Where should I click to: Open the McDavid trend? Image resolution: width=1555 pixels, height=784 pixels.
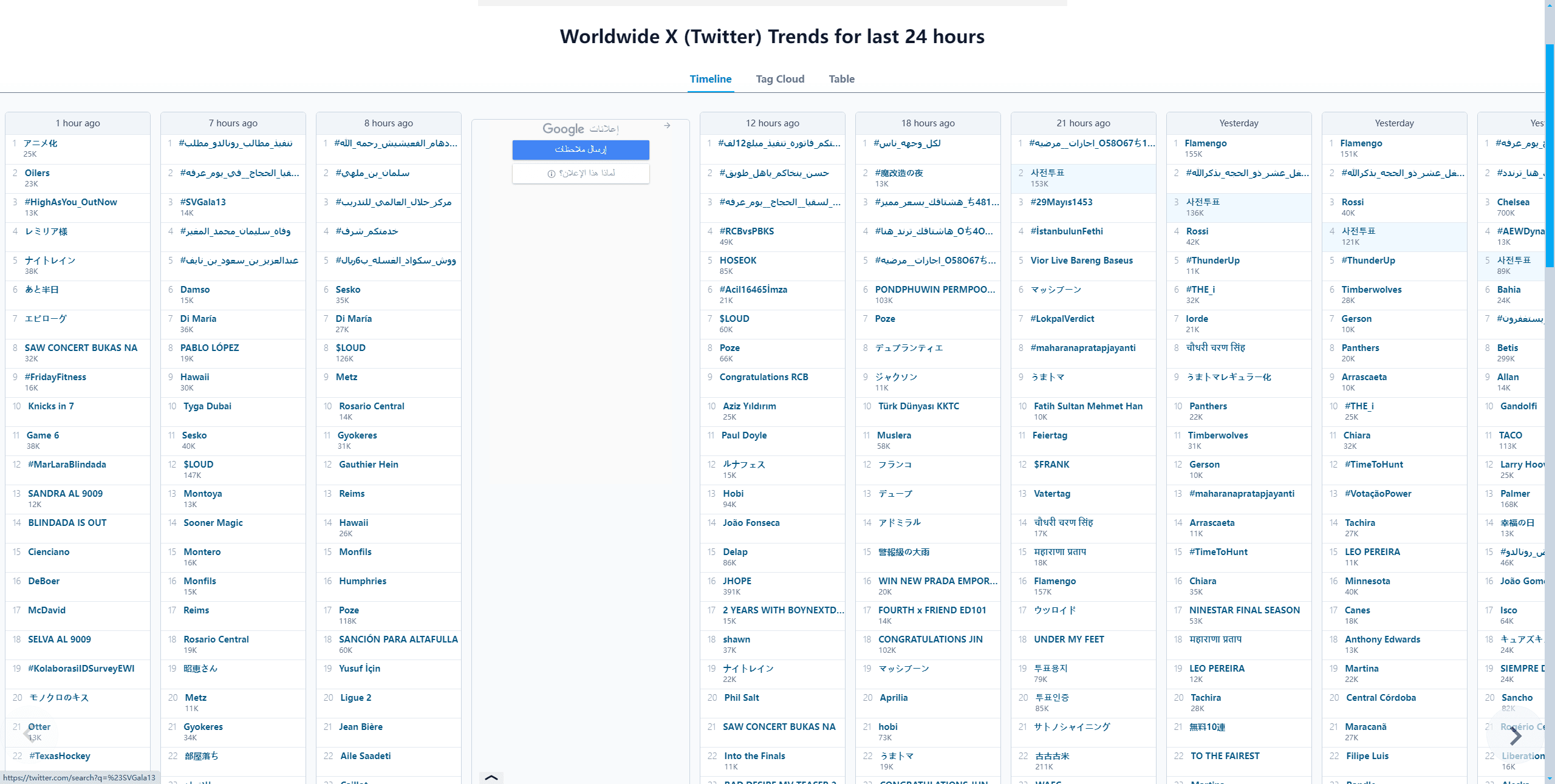[47, 610]
